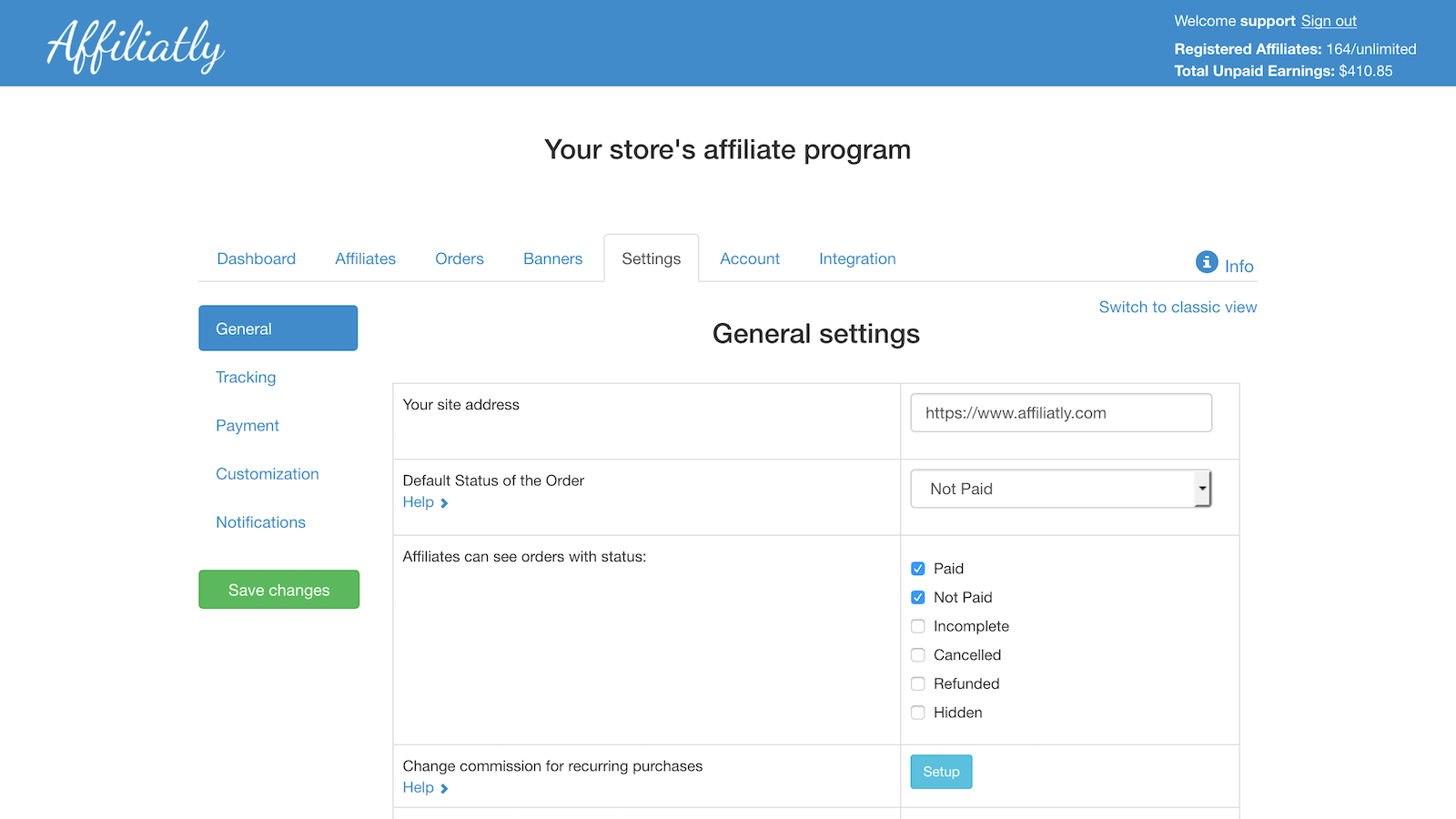The image size is (1456, 819).
Task: Click the Save changes button
Action: point(278,589)
